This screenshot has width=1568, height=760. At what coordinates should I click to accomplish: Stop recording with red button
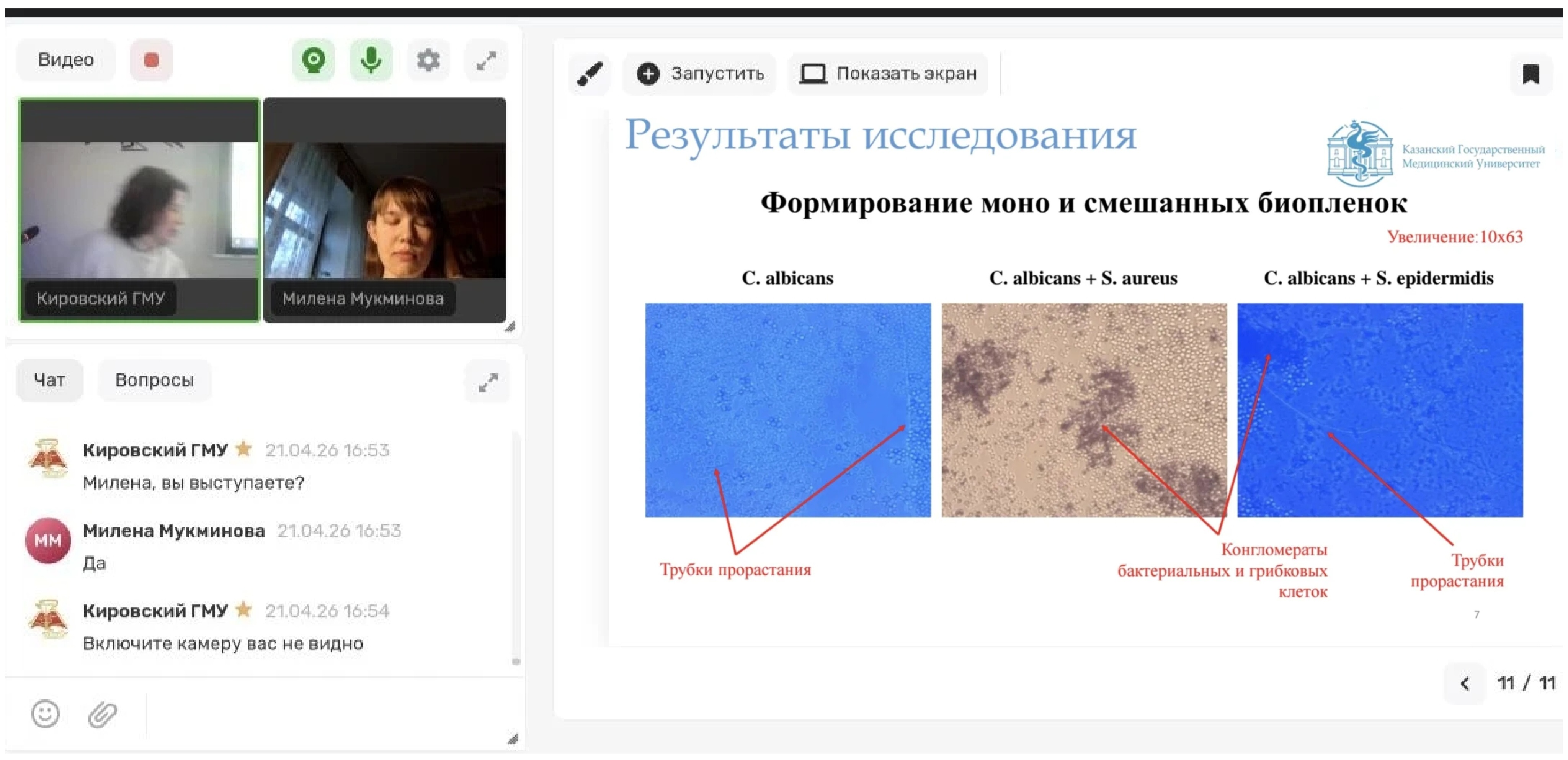tap(152, 60)
